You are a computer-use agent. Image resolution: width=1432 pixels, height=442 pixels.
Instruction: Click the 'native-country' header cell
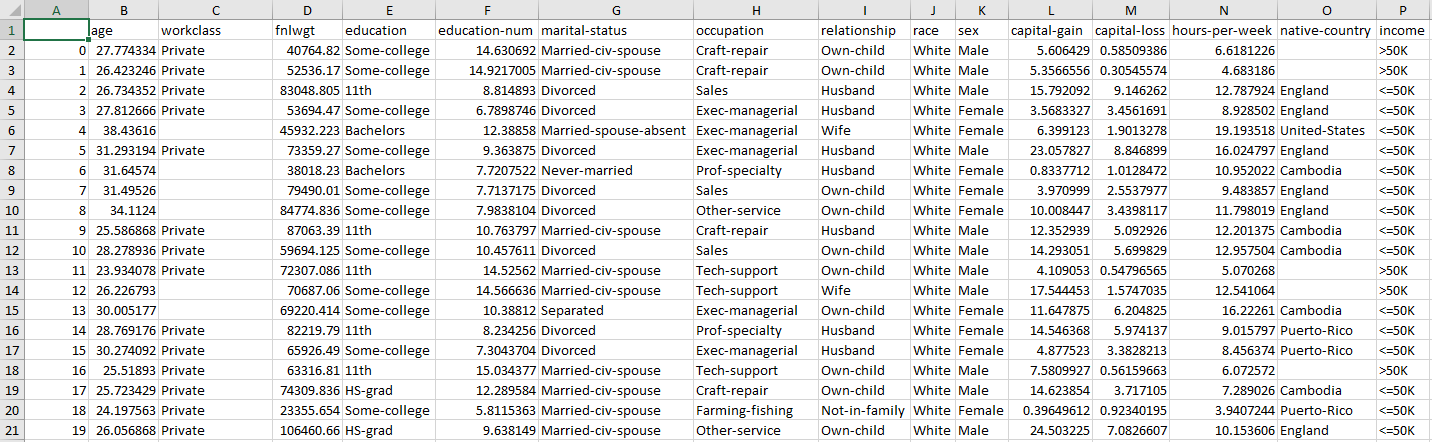[1325, 30]
